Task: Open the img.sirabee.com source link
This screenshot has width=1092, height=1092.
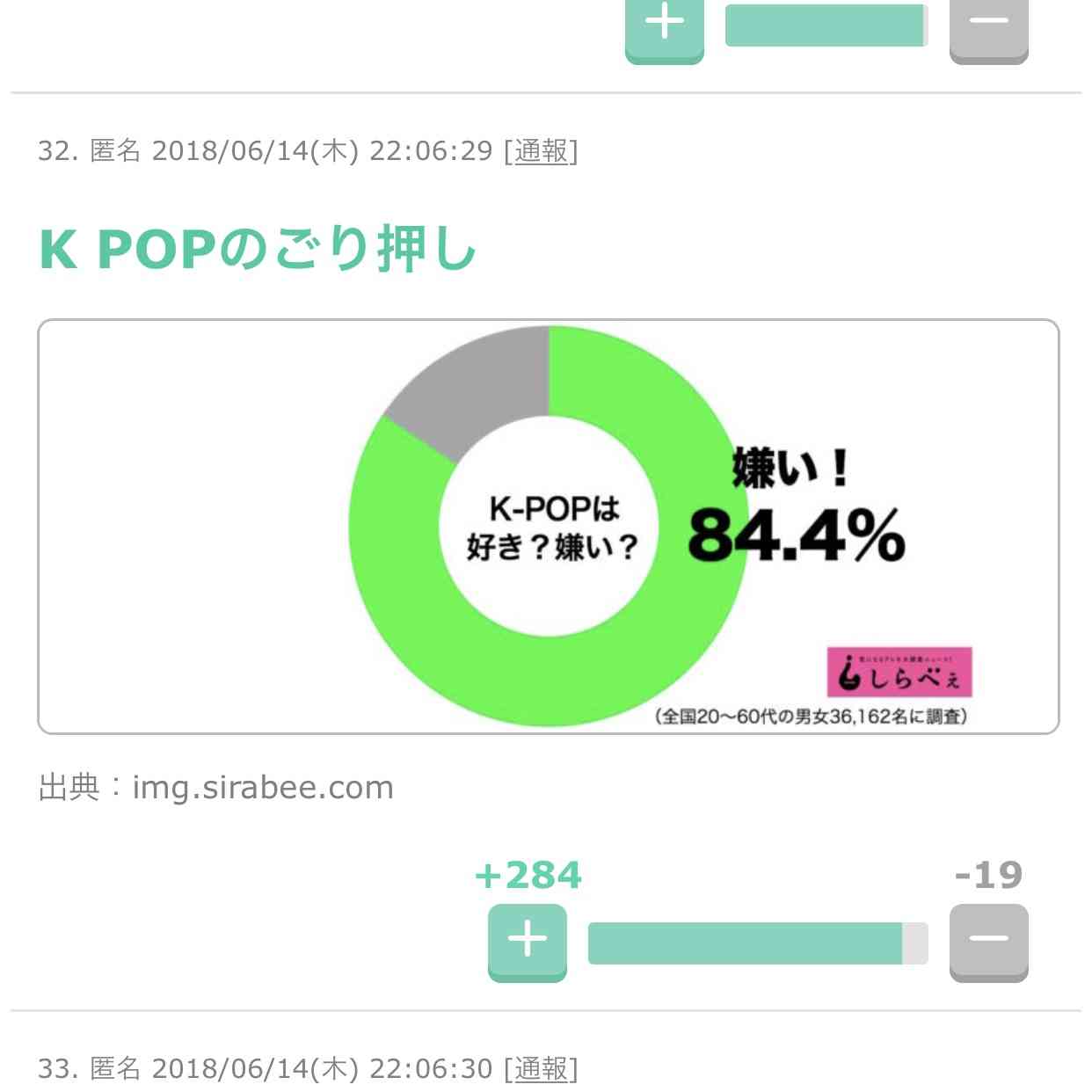Action: (x=262, y=788)
